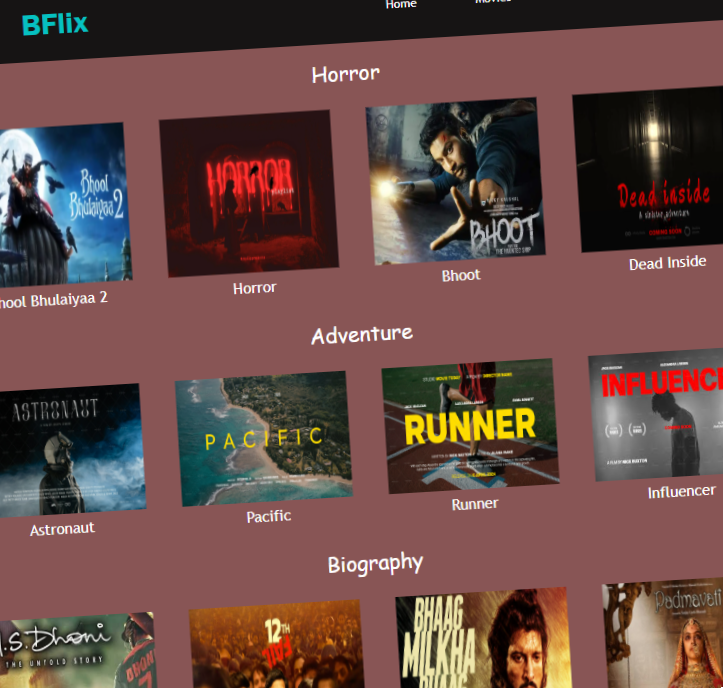
Task: Click the 'Dead Inside' caption text
Action: (x=668, y=263)
